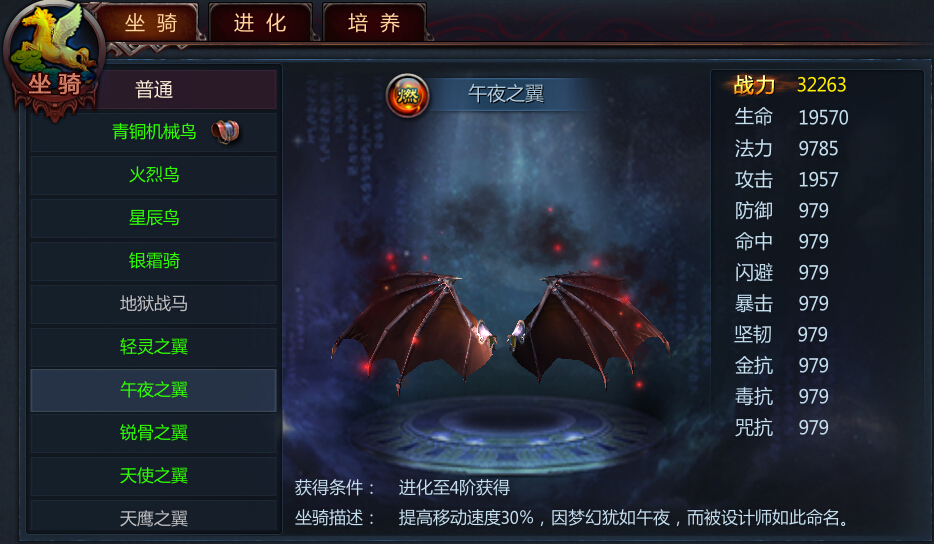The image size is (934, 544).
Task: Select the 银霜骑 mount
Action: (x=154, y=260)
